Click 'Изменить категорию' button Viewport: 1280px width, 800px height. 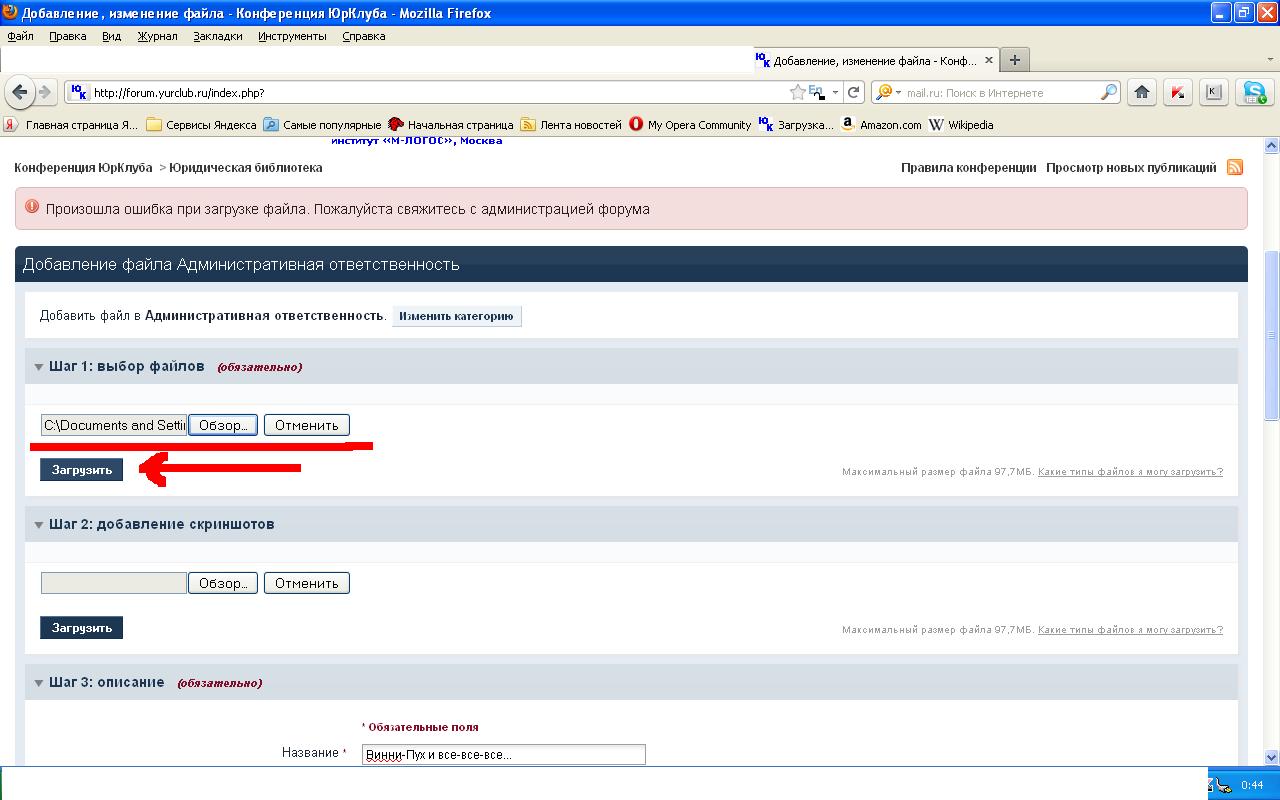tap(456, 316)
